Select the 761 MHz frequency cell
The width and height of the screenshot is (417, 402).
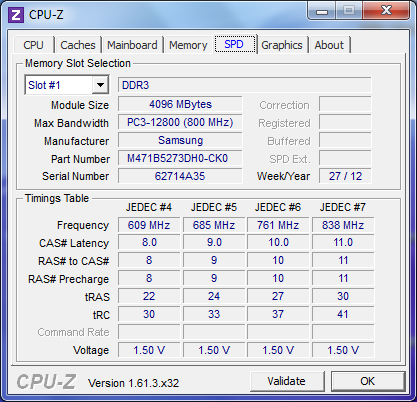(278, 225)
